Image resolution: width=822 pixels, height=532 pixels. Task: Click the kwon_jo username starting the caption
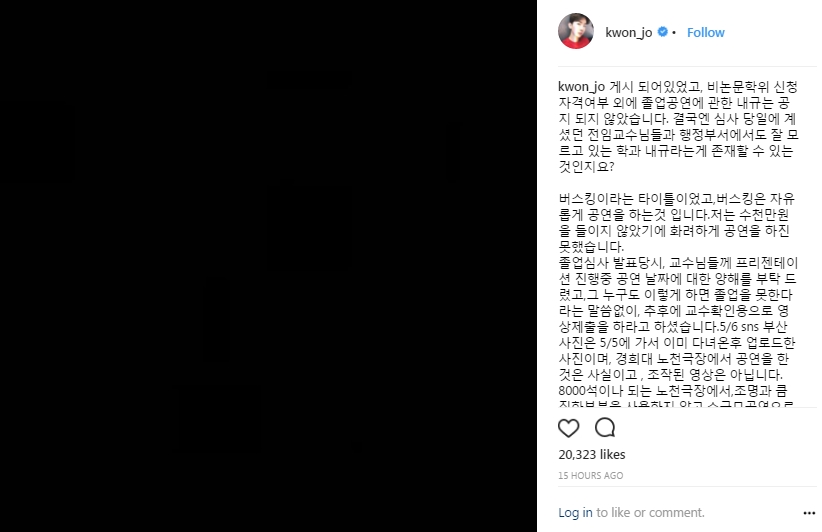(581, 86)
